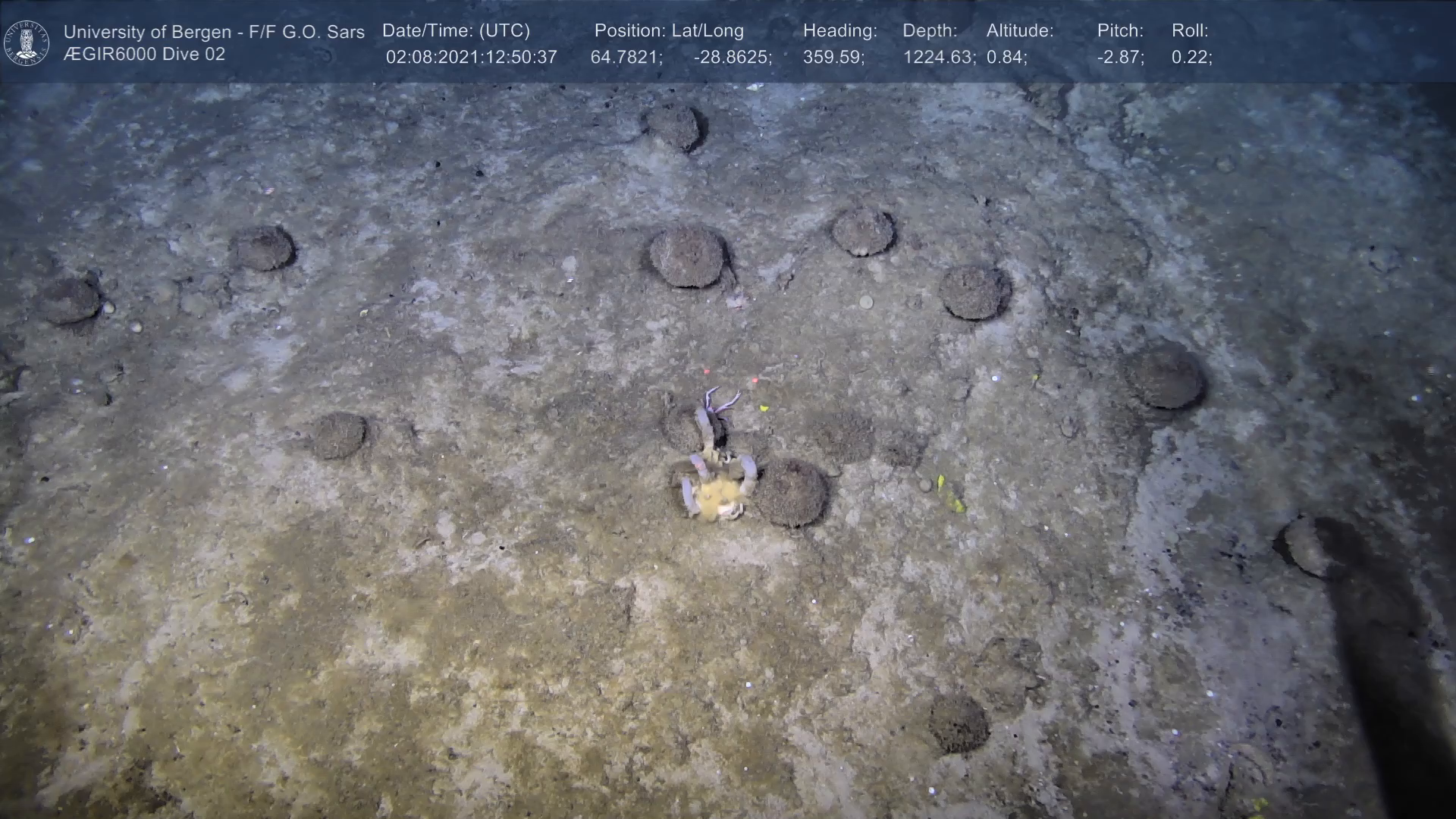Click the ÆGIR6000 Dive 02 label
The image size is (1456, 819).
[x=144, y=55]
